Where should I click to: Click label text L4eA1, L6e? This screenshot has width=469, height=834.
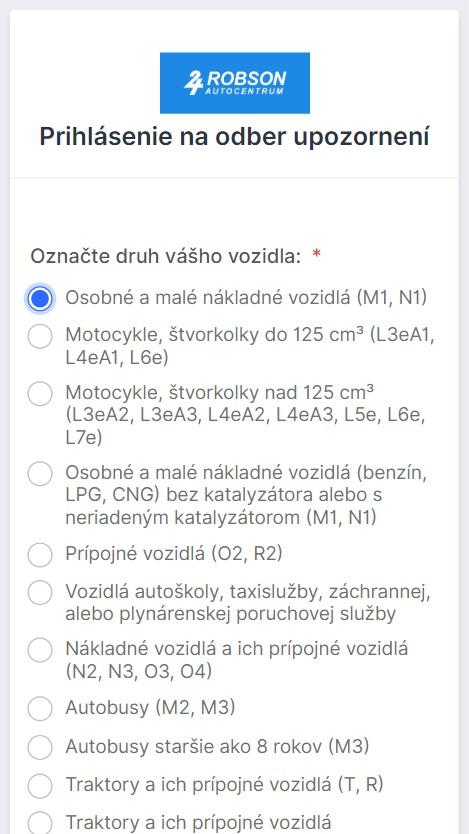click(117, 358)
